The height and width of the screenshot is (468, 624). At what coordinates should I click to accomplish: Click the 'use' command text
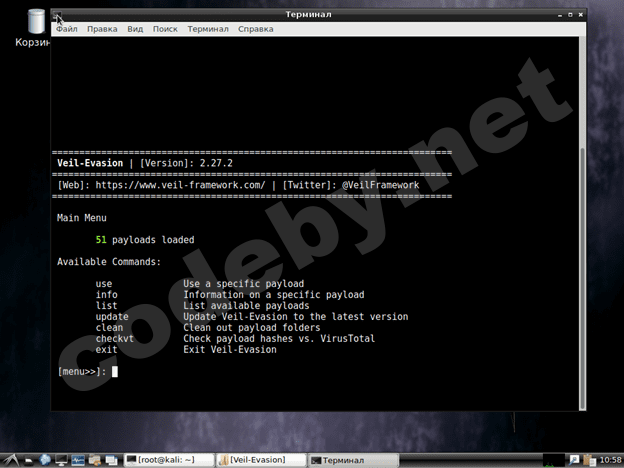104,284
